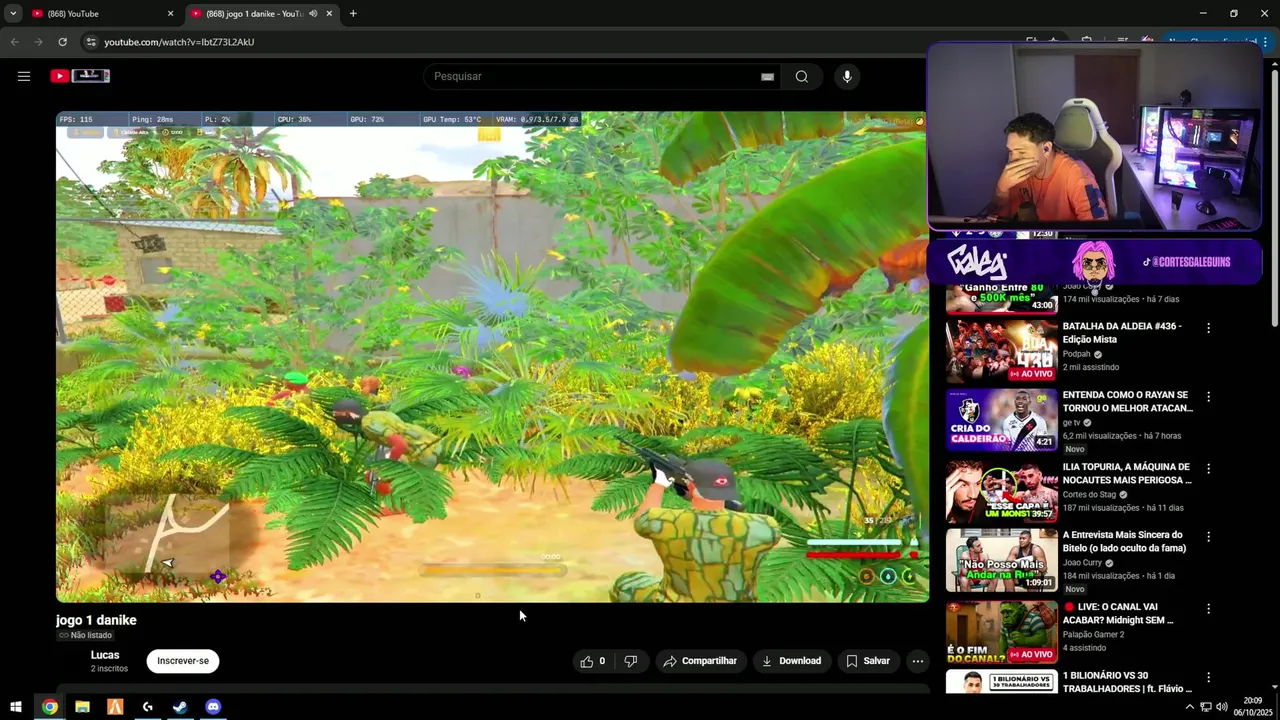The width and height of the screenshot is (1280, 720).
Task: Like the video with the thumbs-up icon
Action: click(592, 661)
